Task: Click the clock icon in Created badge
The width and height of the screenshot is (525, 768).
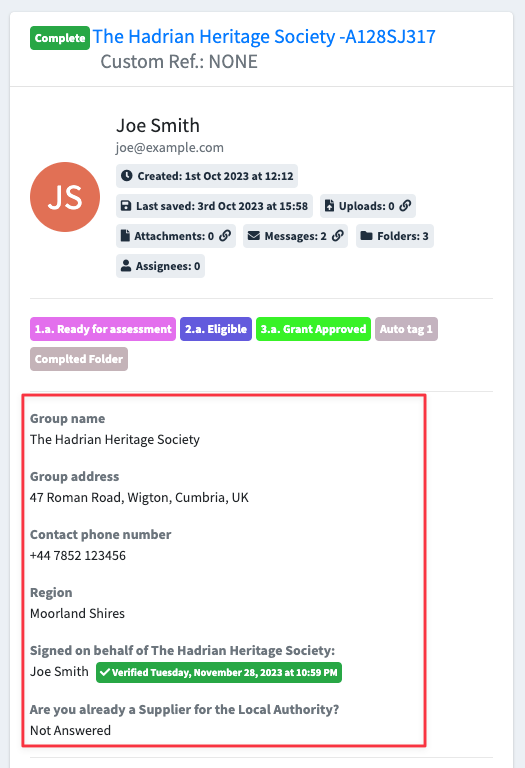Action: pos(126,176)
